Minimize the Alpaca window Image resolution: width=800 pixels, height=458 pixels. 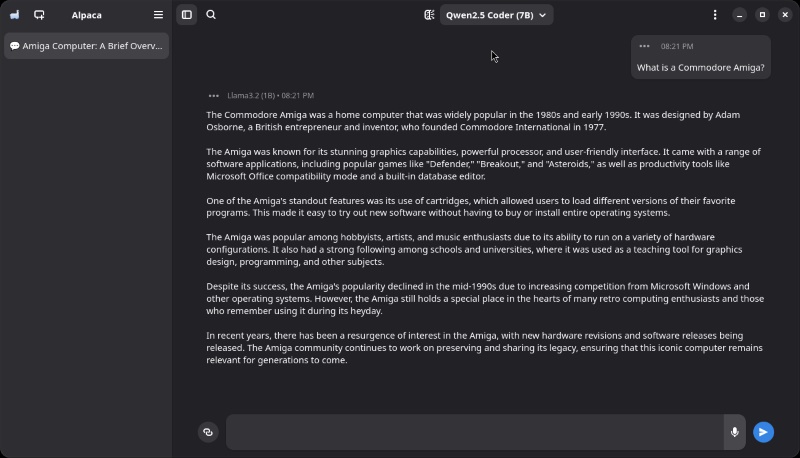pyautogui.click(x=739, y=15)
